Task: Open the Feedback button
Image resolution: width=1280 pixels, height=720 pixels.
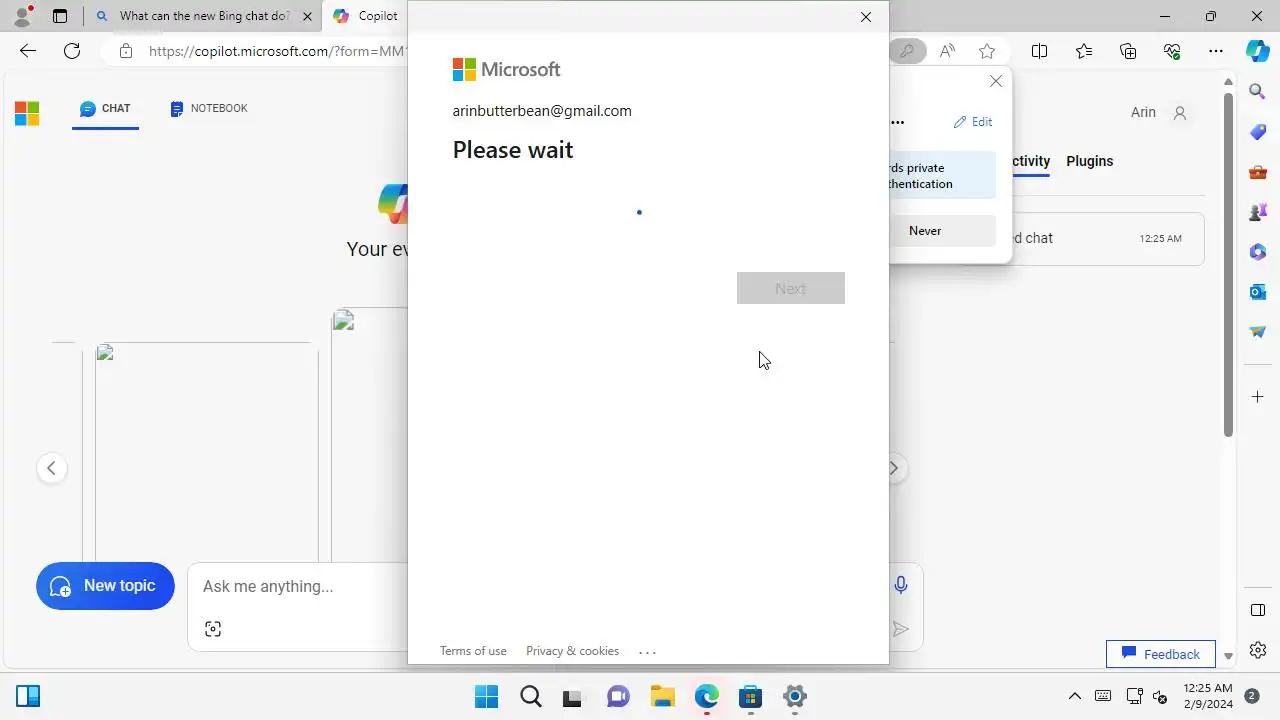Action: tap(1161, 654)
